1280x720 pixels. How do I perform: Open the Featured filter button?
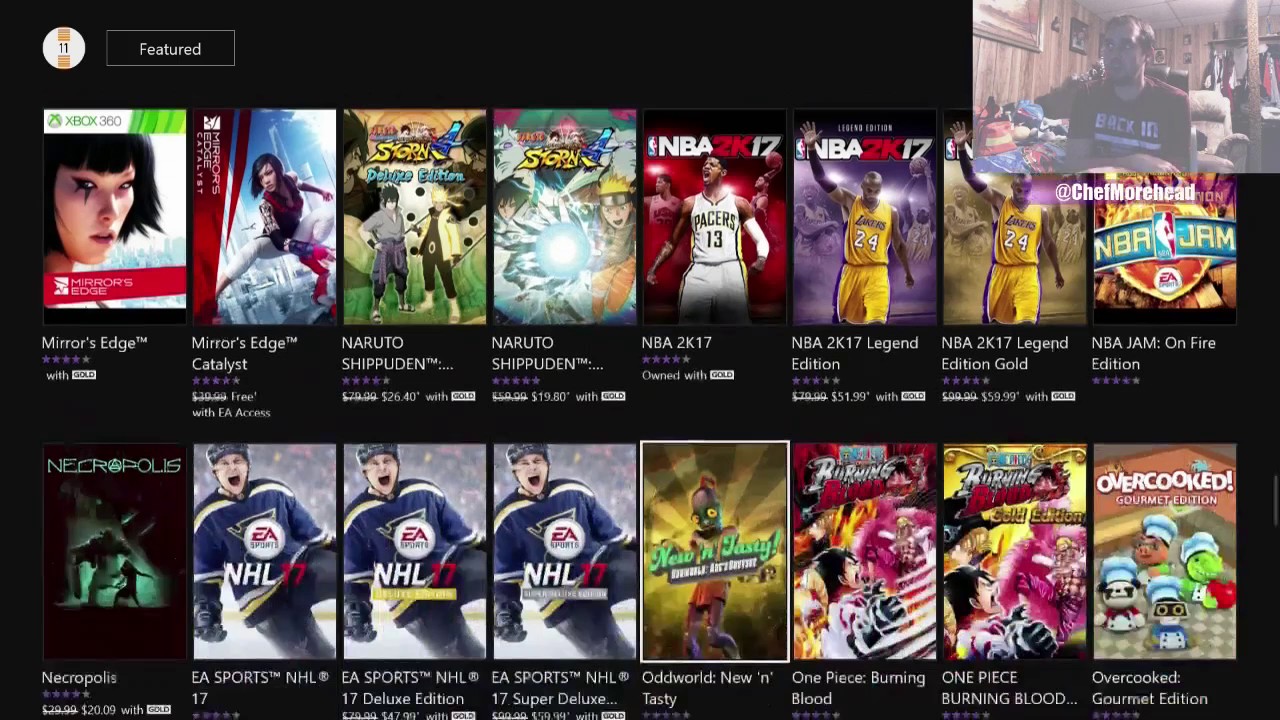pos(170,49)
